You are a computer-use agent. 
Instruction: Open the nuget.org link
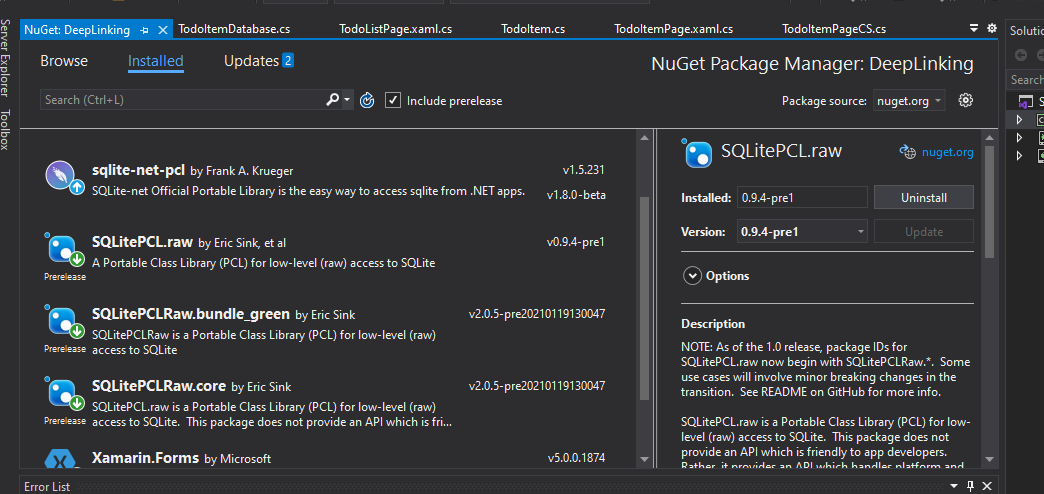click(947, 152)
